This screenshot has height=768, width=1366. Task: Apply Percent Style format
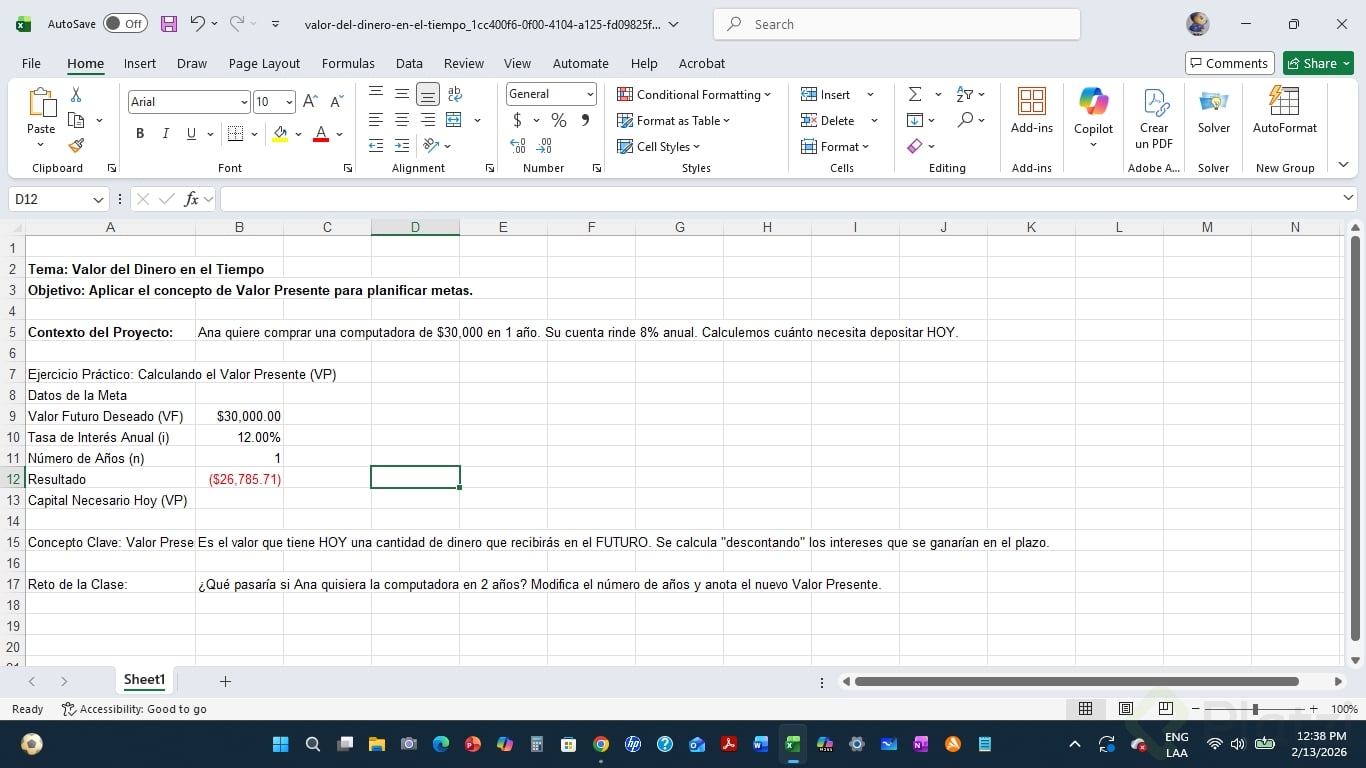coord(559,120)
